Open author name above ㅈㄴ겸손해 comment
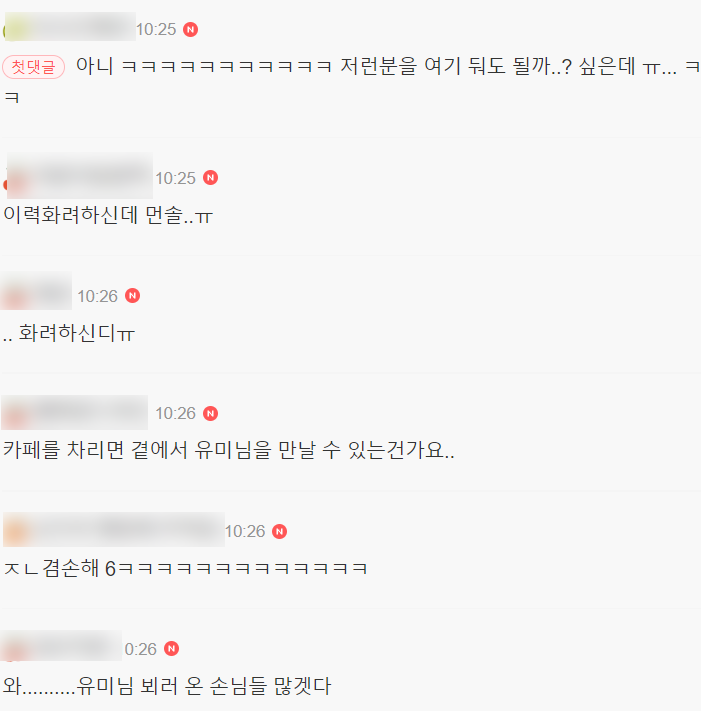This screenshot has height=711, width=701. tap(113, 529)
